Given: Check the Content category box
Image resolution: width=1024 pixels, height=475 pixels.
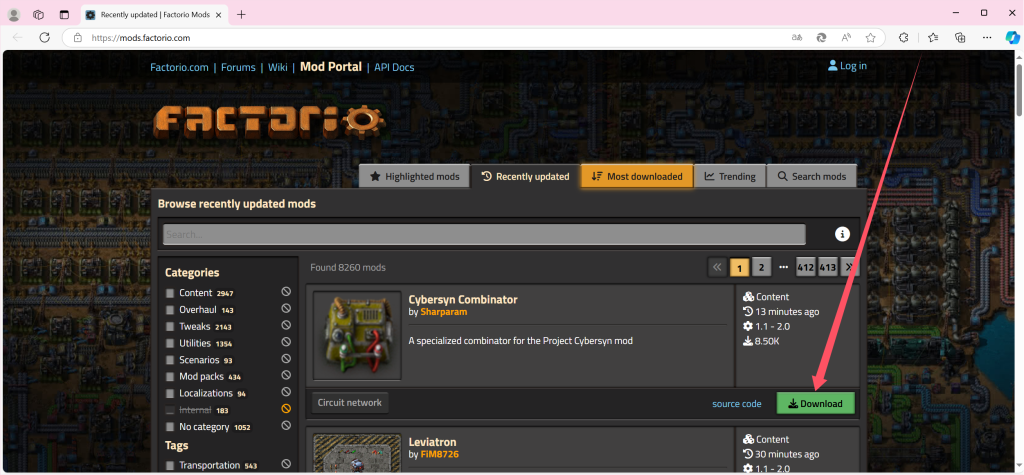Looking at the screenshot, I should (170, 293).
